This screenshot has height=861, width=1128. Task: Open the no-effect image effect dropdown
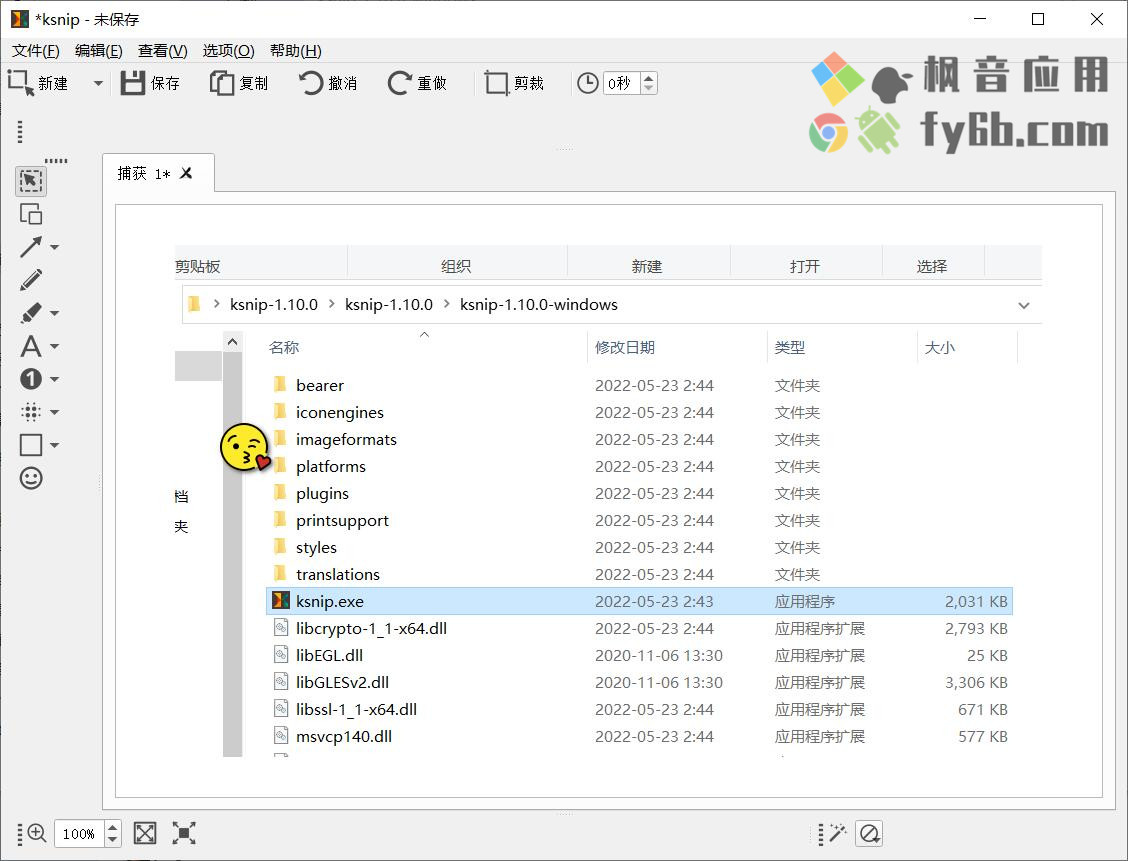[x=869, y=834]
